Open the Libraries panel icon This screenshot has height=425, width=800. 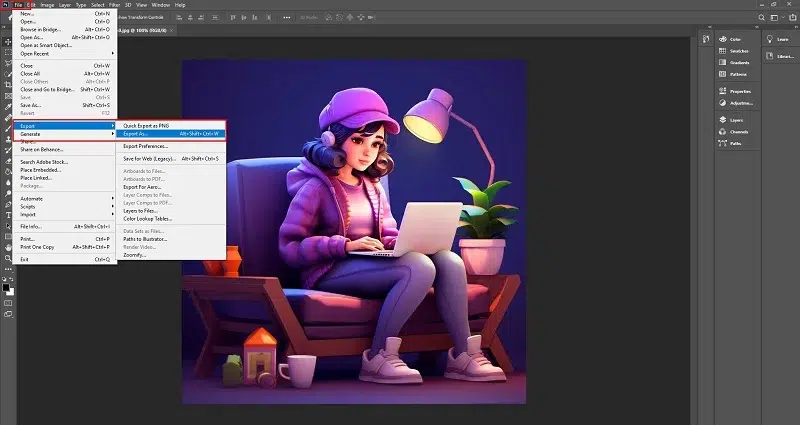click(x=770, y=56)
